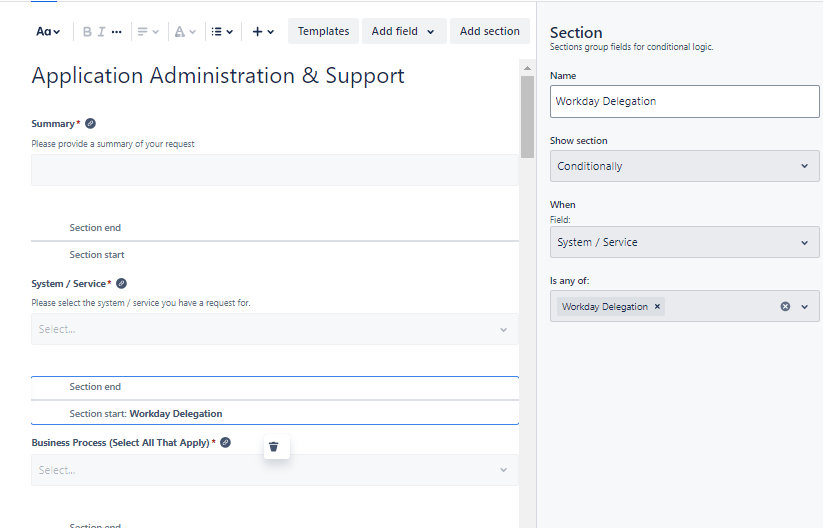Click into the Summary text field
The image size is (823, 528).
pyautogui.click(x=275, y=170)
